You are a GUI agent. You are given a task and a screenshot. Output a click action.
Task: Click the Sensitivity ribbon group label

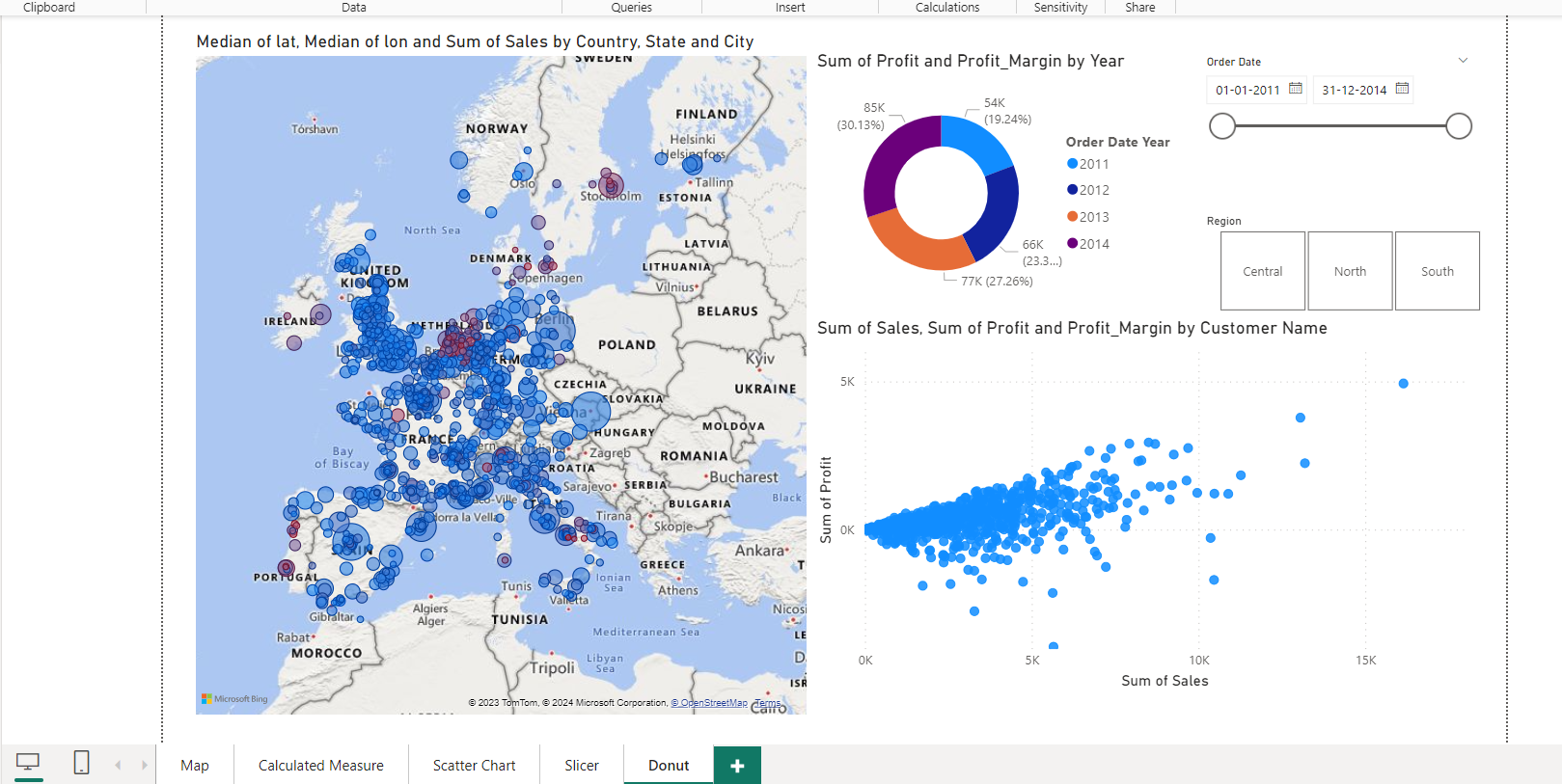[x=1060, y=7]
